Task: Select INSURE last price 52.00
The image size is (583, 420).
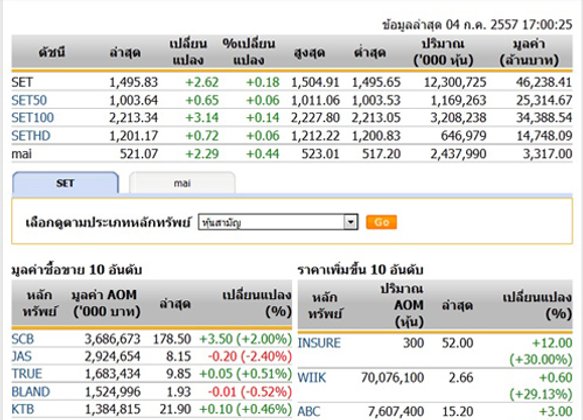Action: [x=457, y=343]
